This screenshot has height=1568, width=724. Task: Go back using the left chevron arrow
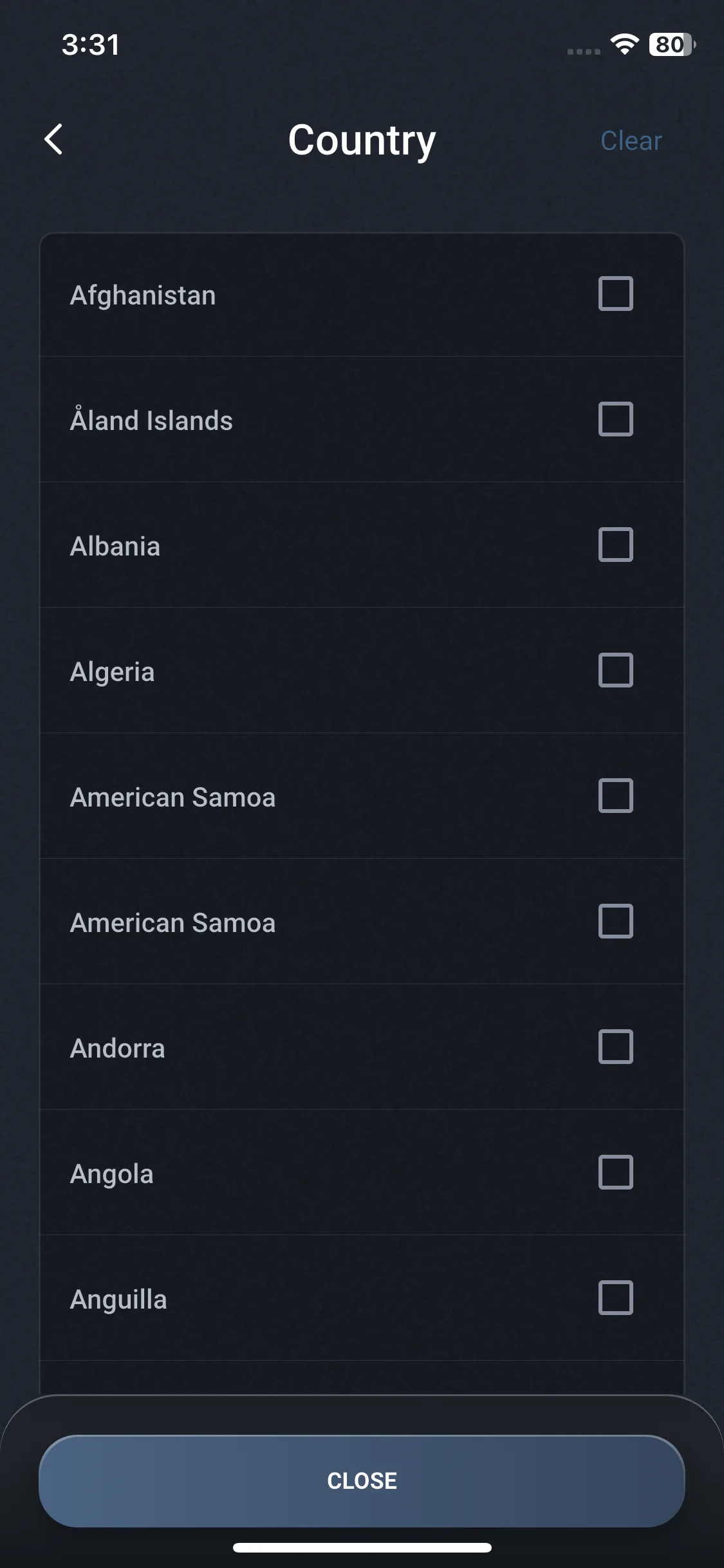click(x=54, y=140)
